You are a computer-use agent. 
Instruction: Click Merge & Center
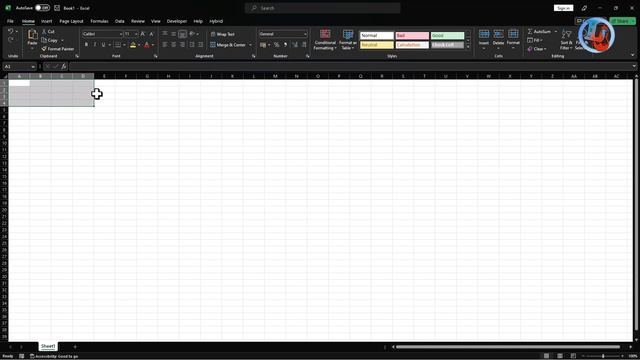click(x=228, y=45)
